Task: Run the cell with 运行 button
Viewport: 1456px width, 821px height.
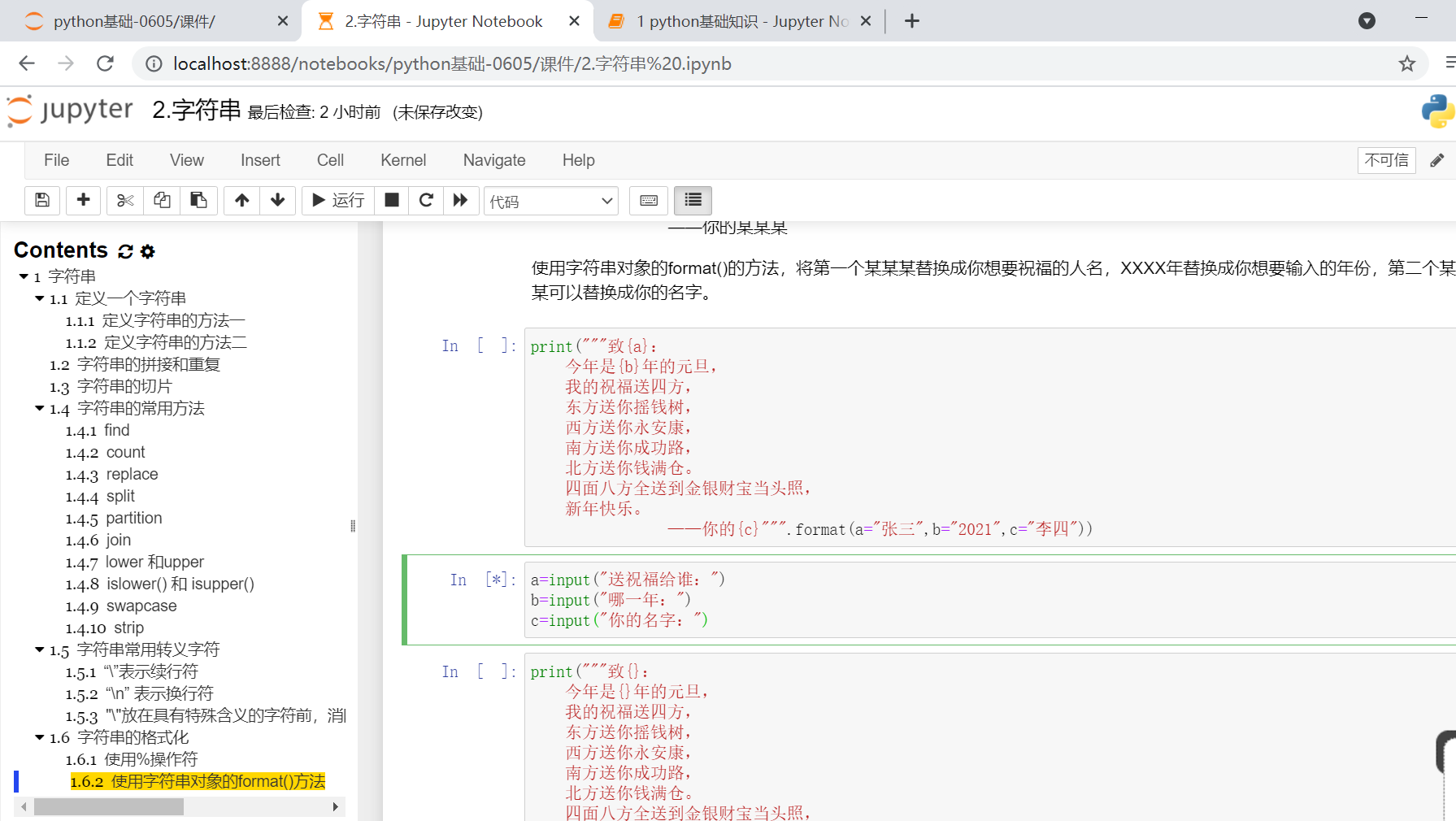Action: 338,200
